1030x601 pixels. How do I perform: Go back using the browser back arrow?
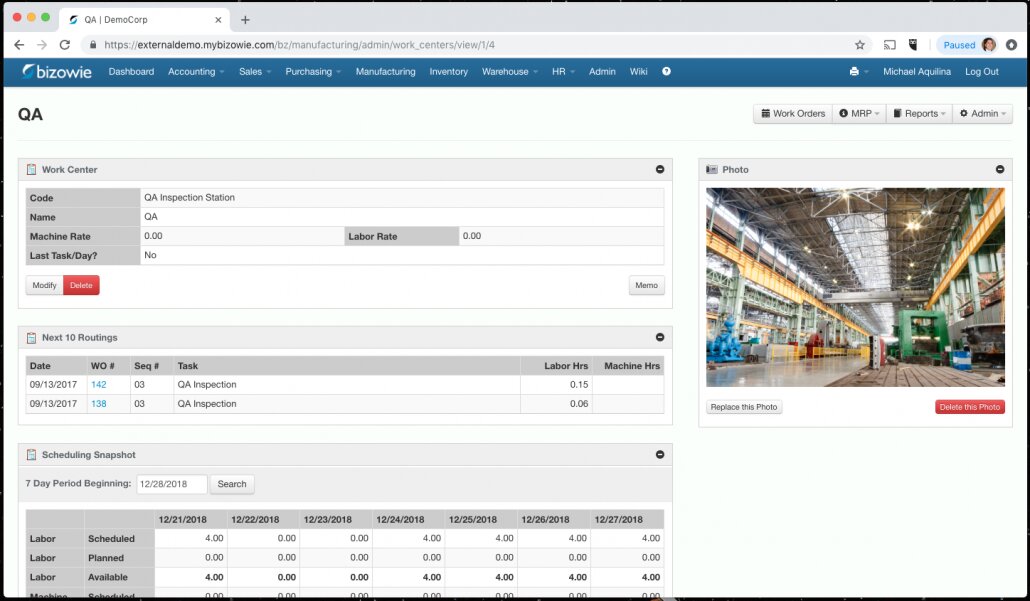coord(19,45)
